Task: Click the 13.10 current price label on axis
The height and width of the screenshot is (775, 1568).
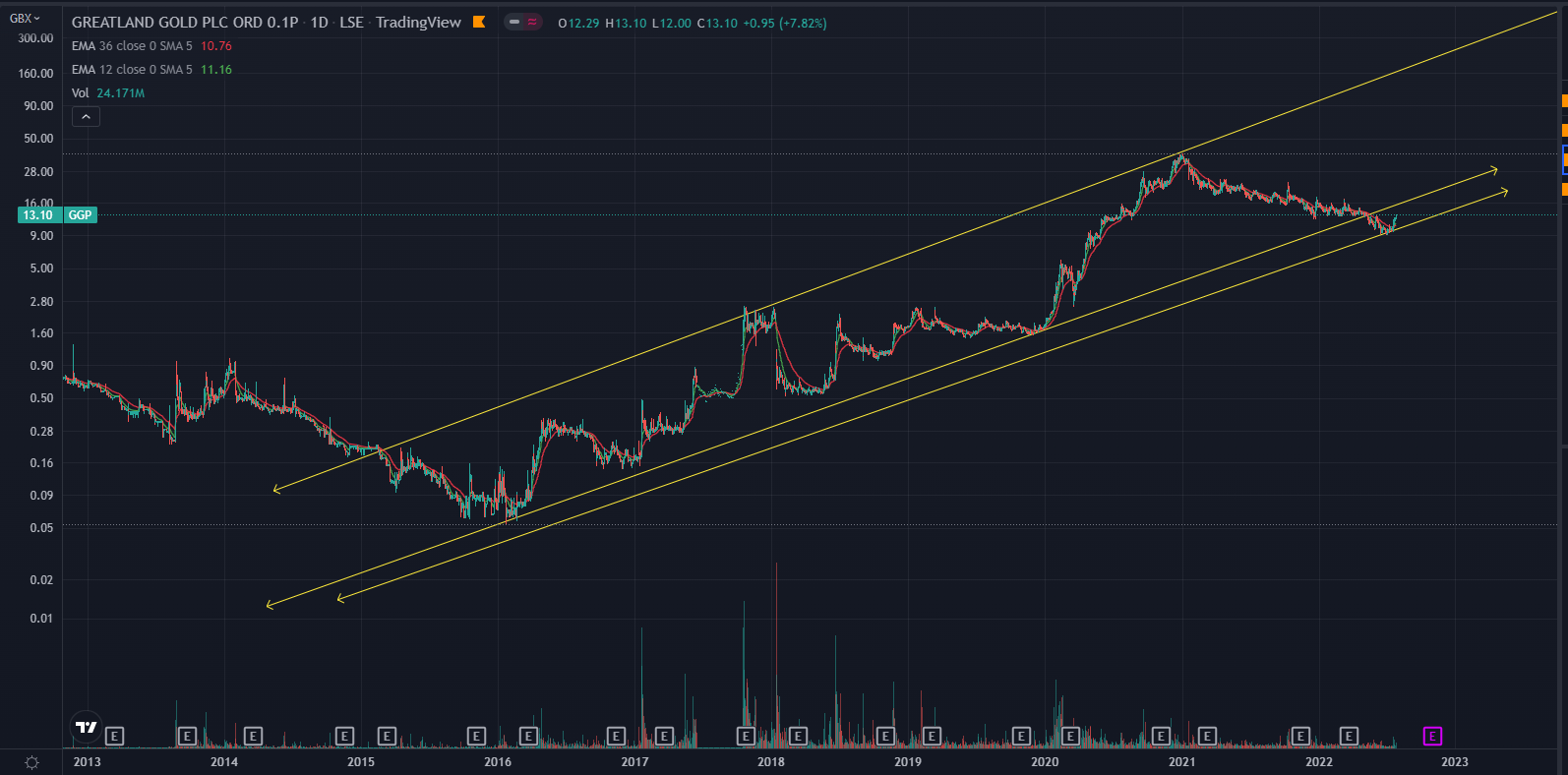Action: pyautogui.click(x=38, y=215)
